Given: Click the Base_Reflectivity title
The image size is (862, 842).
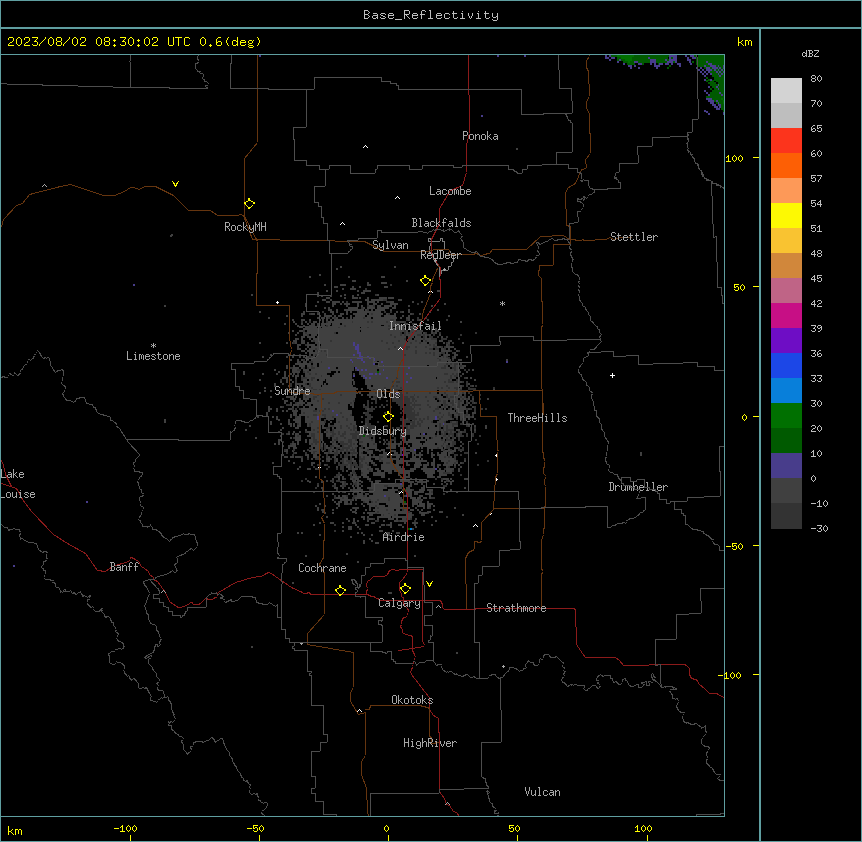Looking at the screenshot, I should [431, 15].
